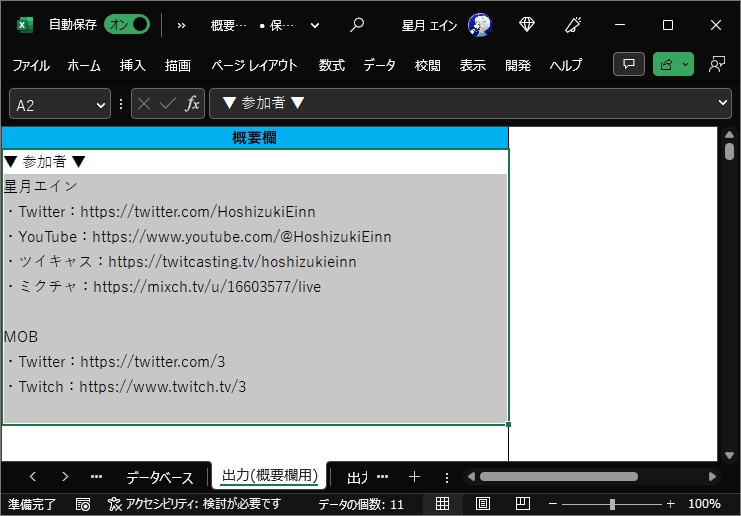The width and height of the screenshot is (741, 516).
Task: Select the ミクチャ URL row
Action: click(255, 286)
